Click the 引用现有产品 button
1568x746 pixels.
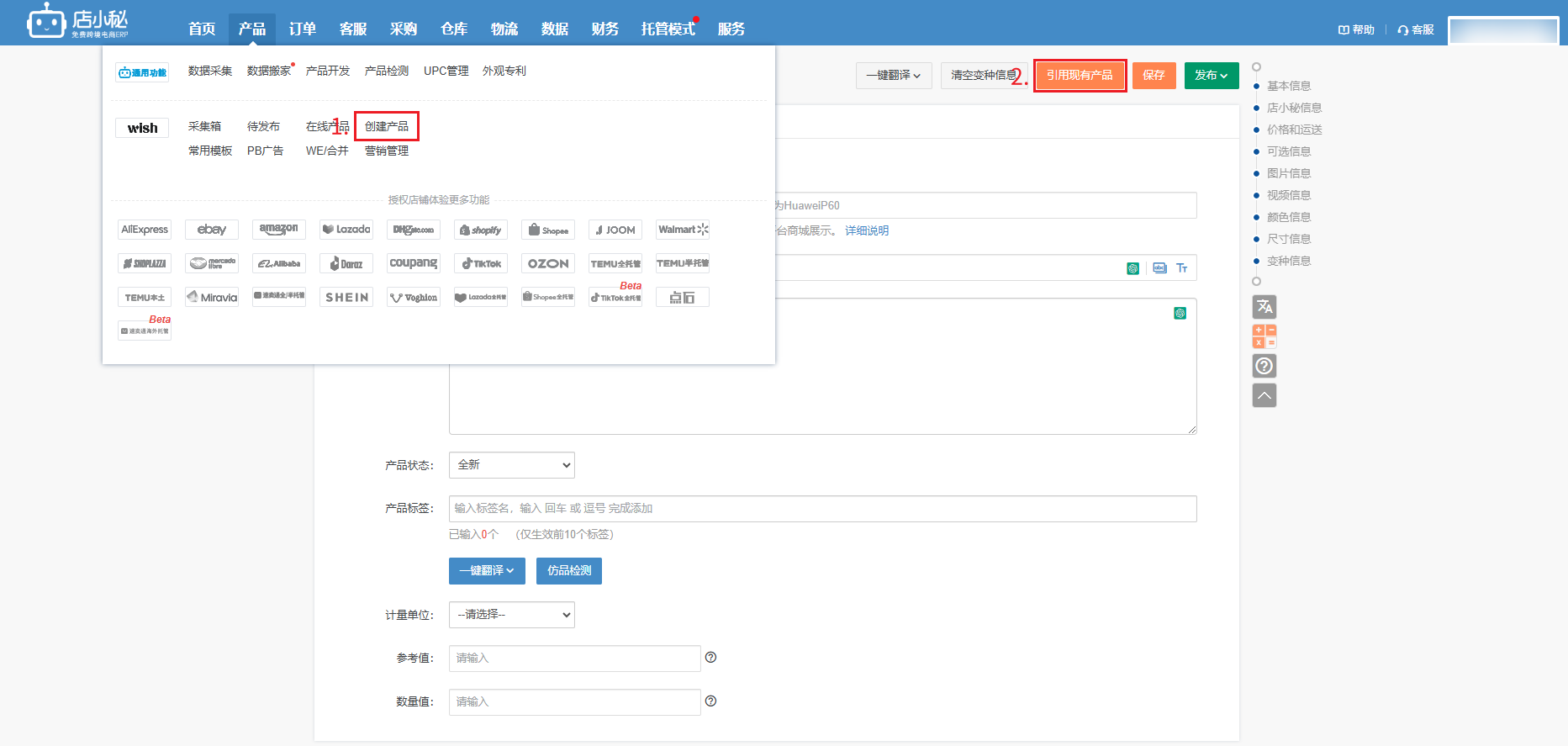coord(1080,76)
